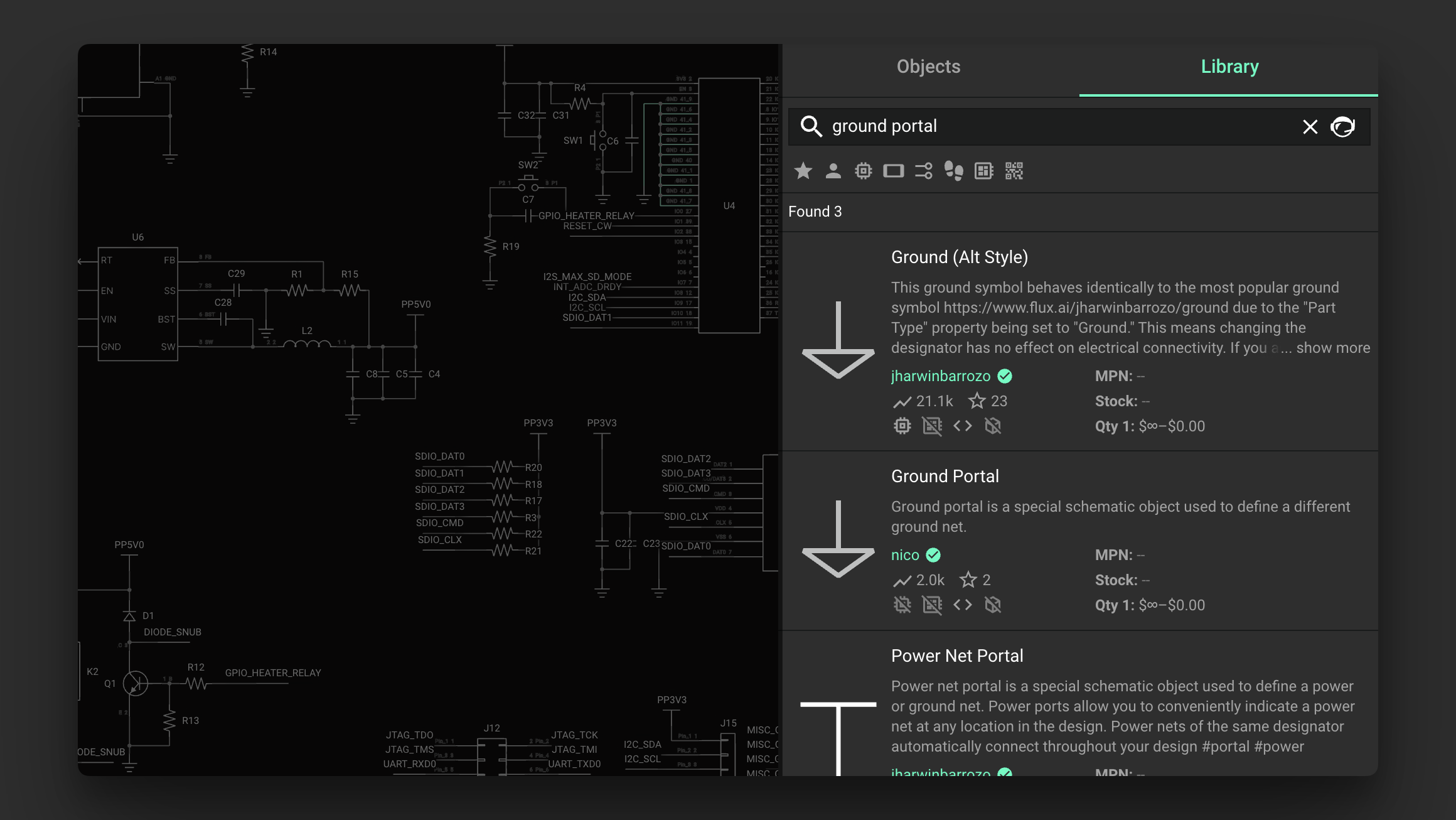Select the Library tab
The width and height of the screenshot is (1456, 820).
[x=1229, y=67]
